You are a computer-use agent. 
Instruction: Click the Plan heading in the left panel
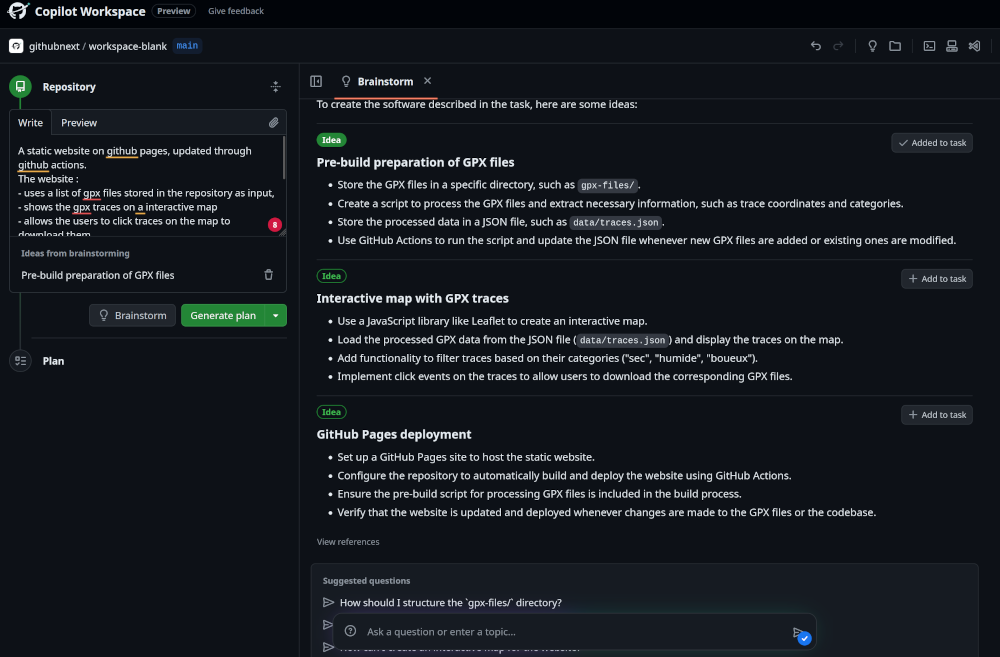point(54,361)
